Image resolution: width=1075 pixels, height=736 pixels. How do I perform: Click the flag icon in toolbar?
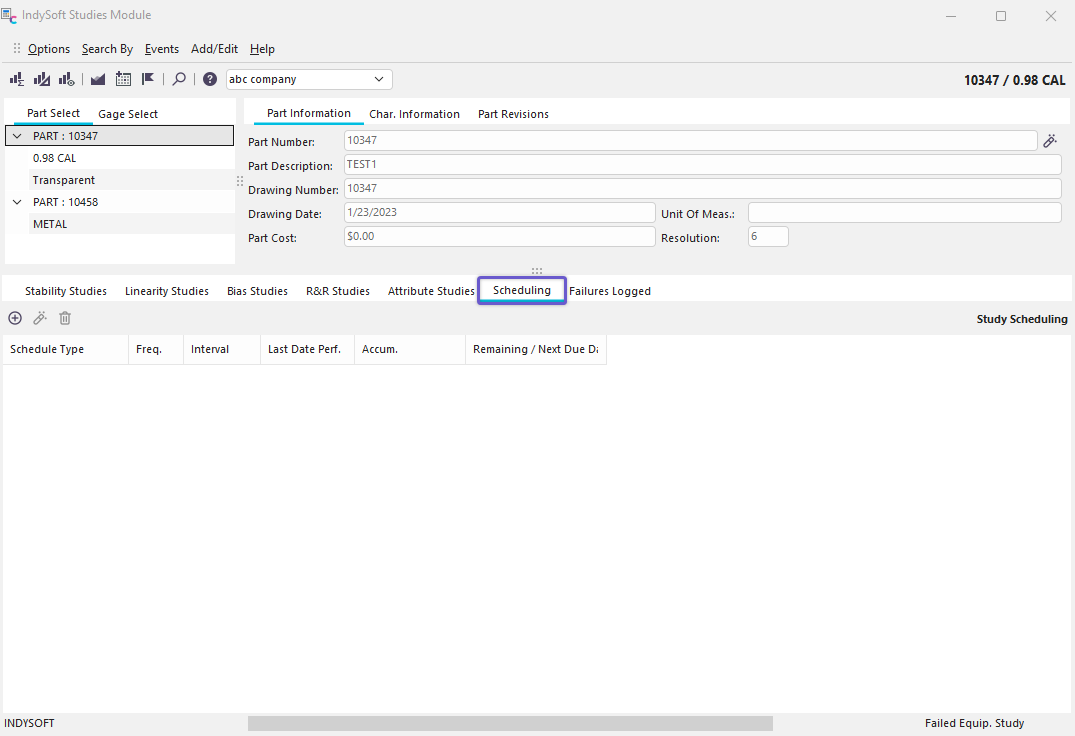(x=148, y=79)
